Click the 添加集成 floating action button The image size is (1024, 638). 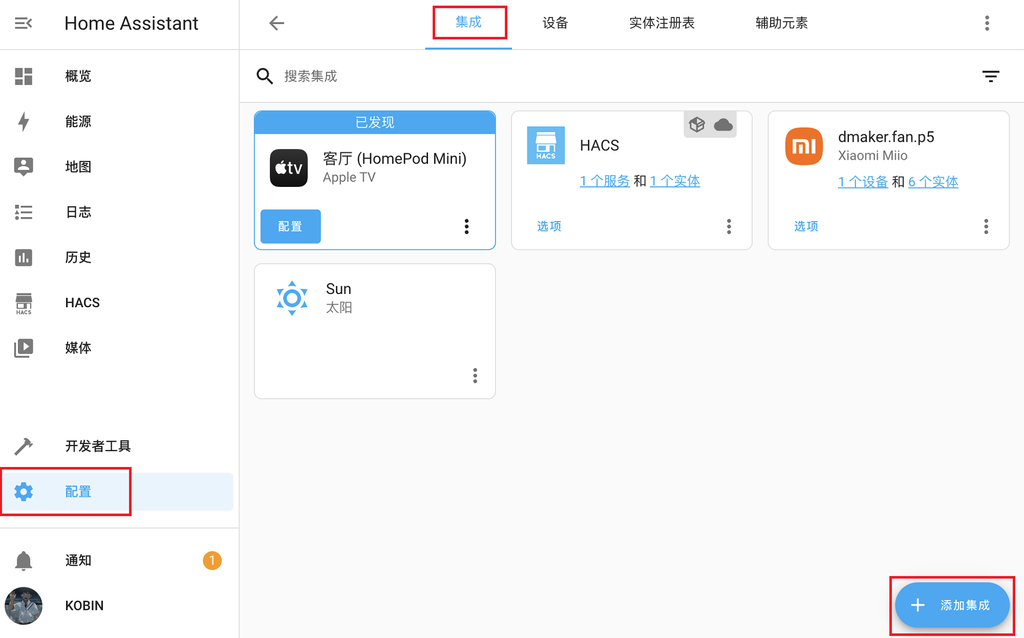pyautogui.click(x=951, y=605)
